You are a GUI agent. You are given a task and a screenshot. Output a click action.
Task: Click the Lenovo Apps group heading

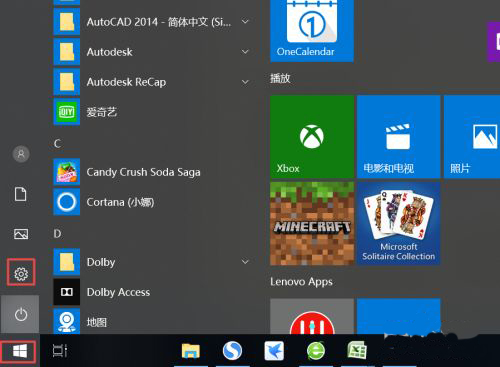[x=301, y=282]
